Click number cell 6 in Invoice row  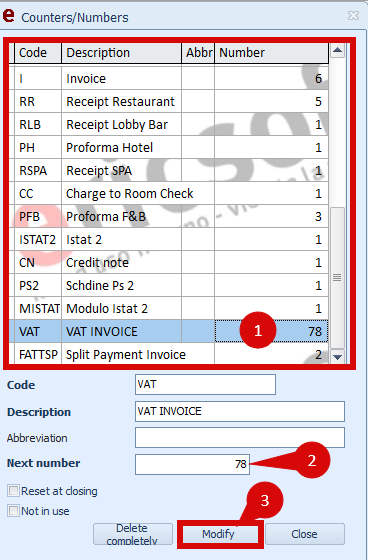(x=271, y=78)
